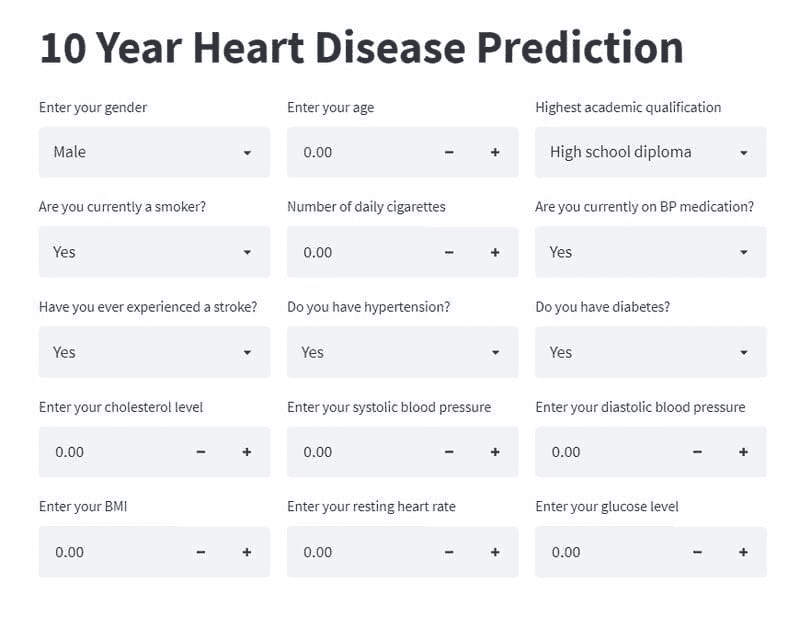Decrease systolic blood pressure value
Screen dimensions: 800x639
[x=449, y=452]
